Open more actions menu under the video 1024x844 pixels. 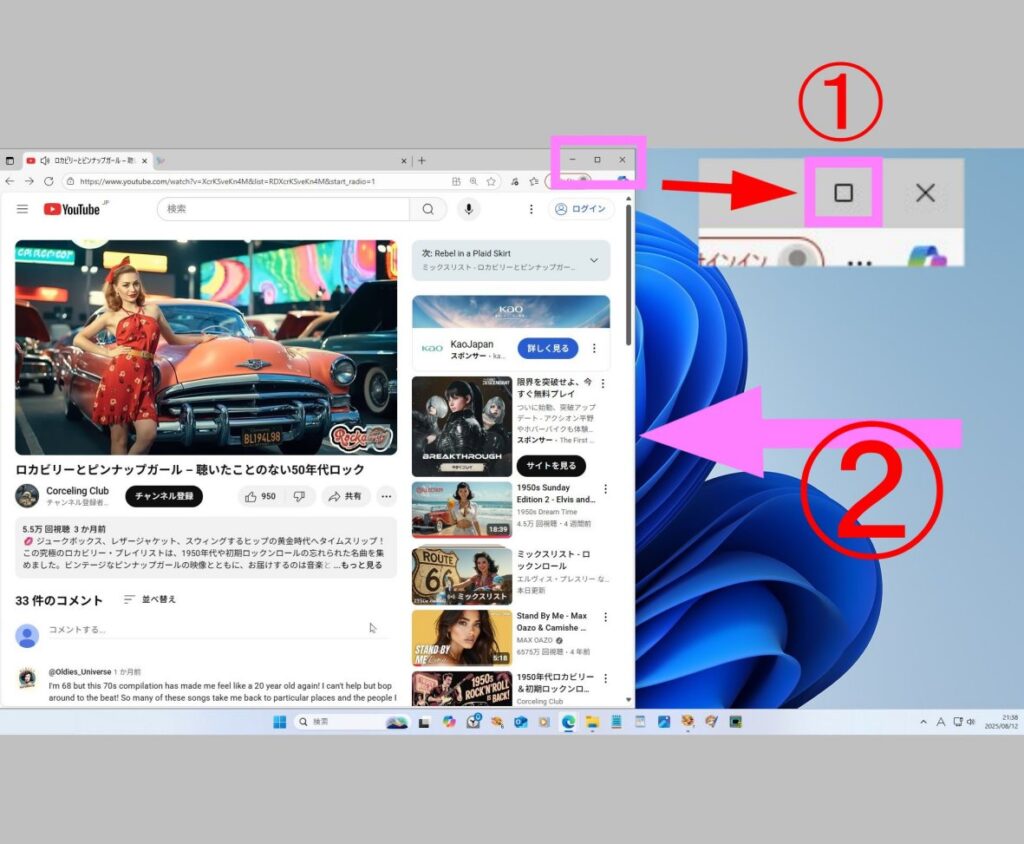pyautogui.click(x=386, y=496)
